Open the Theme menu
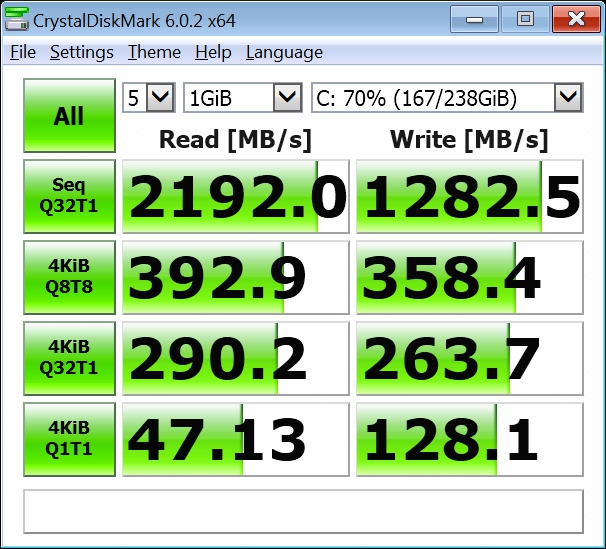The image size is (606, 549). (154, 53)
